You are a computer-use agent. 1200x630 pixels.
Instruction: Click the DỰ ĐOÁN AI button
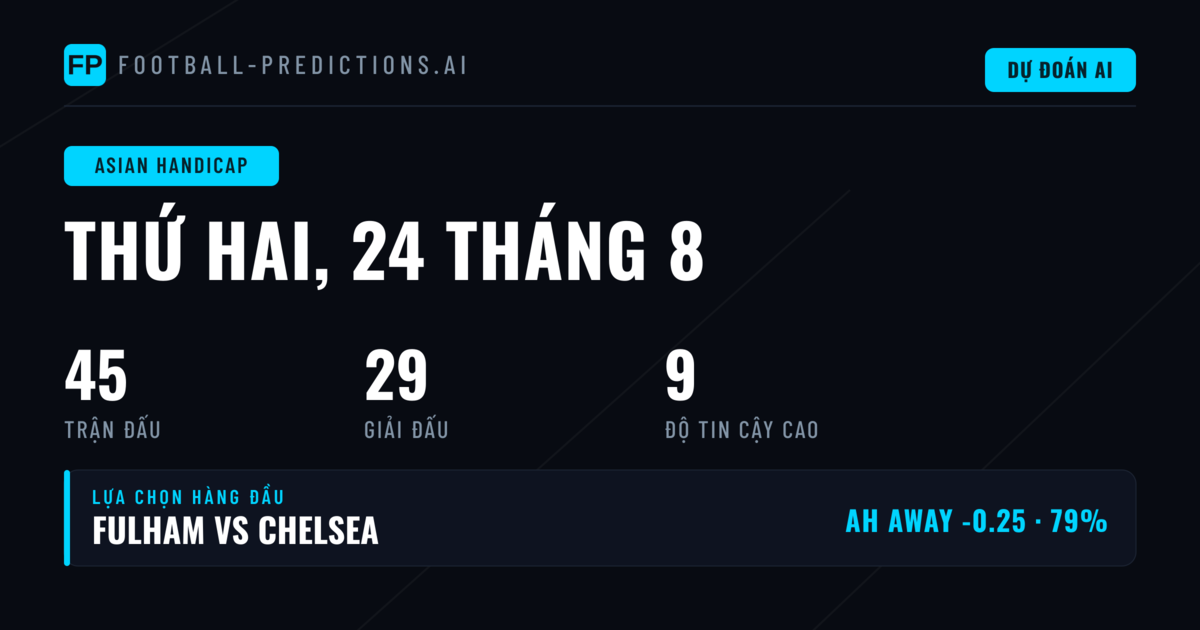(1060, 70)
